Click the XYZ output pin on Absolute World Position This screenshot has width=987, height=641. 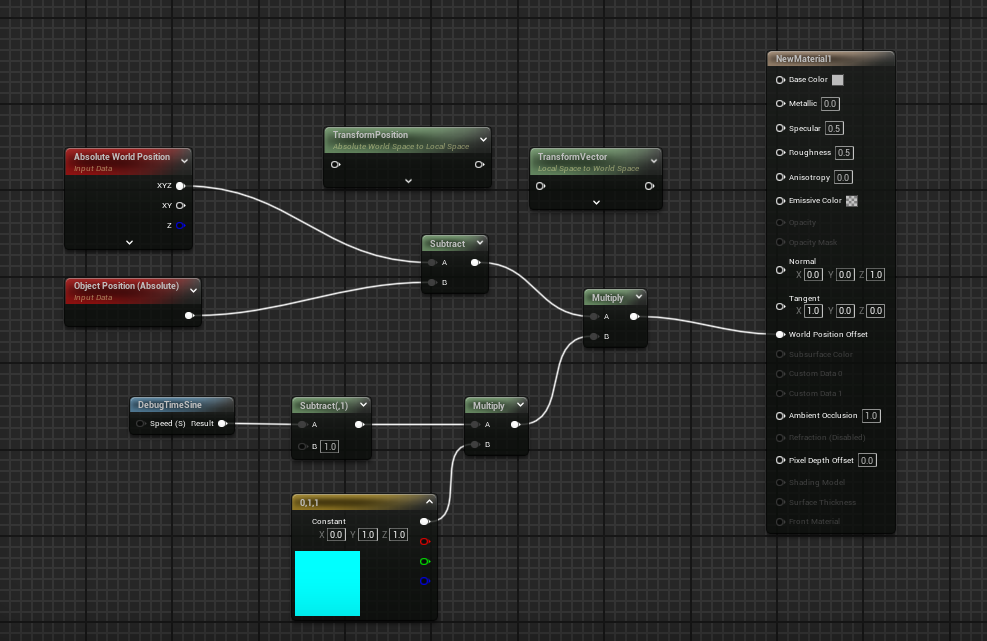[x=180, y=186]
